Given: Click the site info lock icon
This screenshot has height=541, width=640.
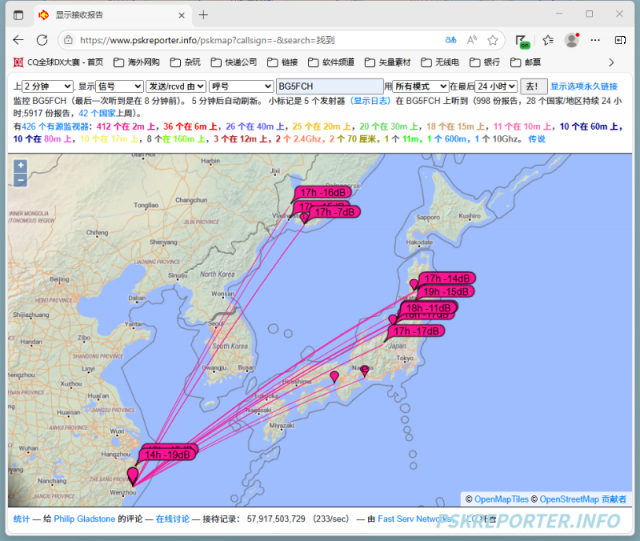Looking at the screenshot, I should (x=68, y=40).
